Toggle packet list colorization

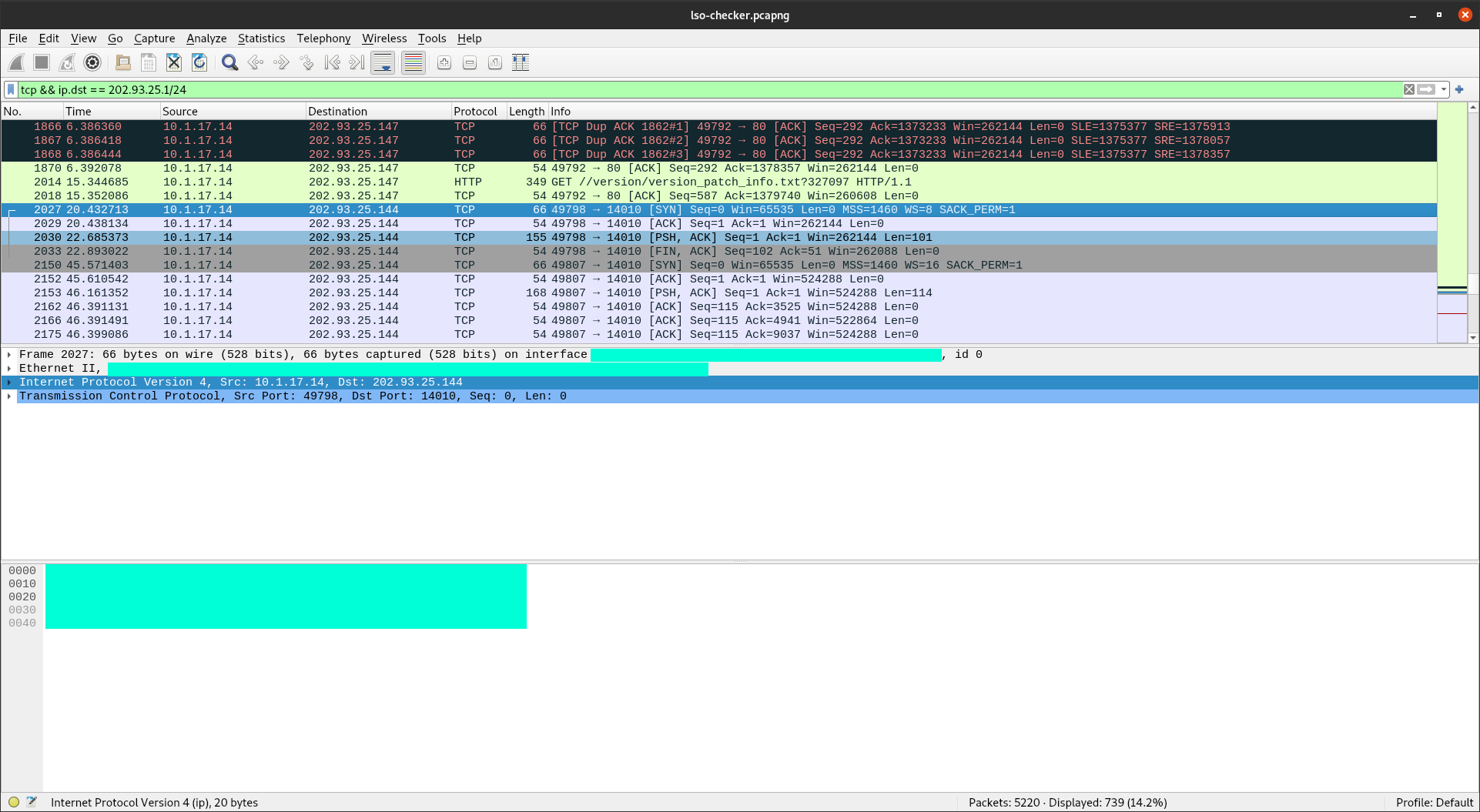(414, 63)
